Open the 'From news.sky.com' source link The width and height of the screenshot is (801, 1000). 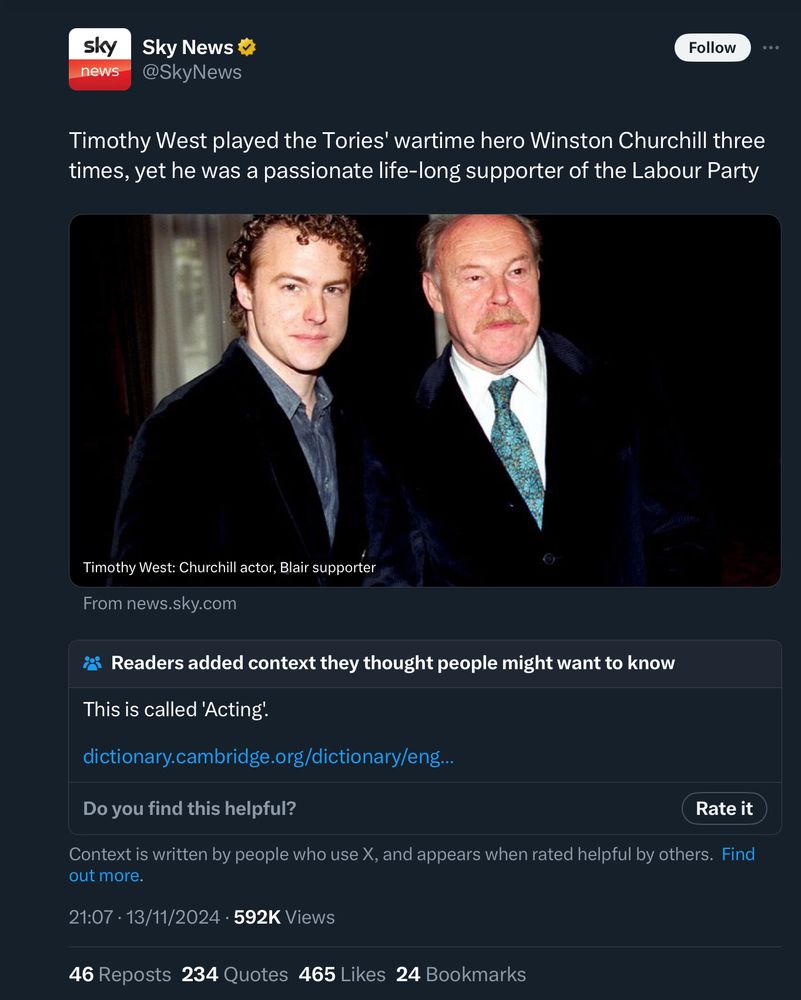tap(160, 603)
